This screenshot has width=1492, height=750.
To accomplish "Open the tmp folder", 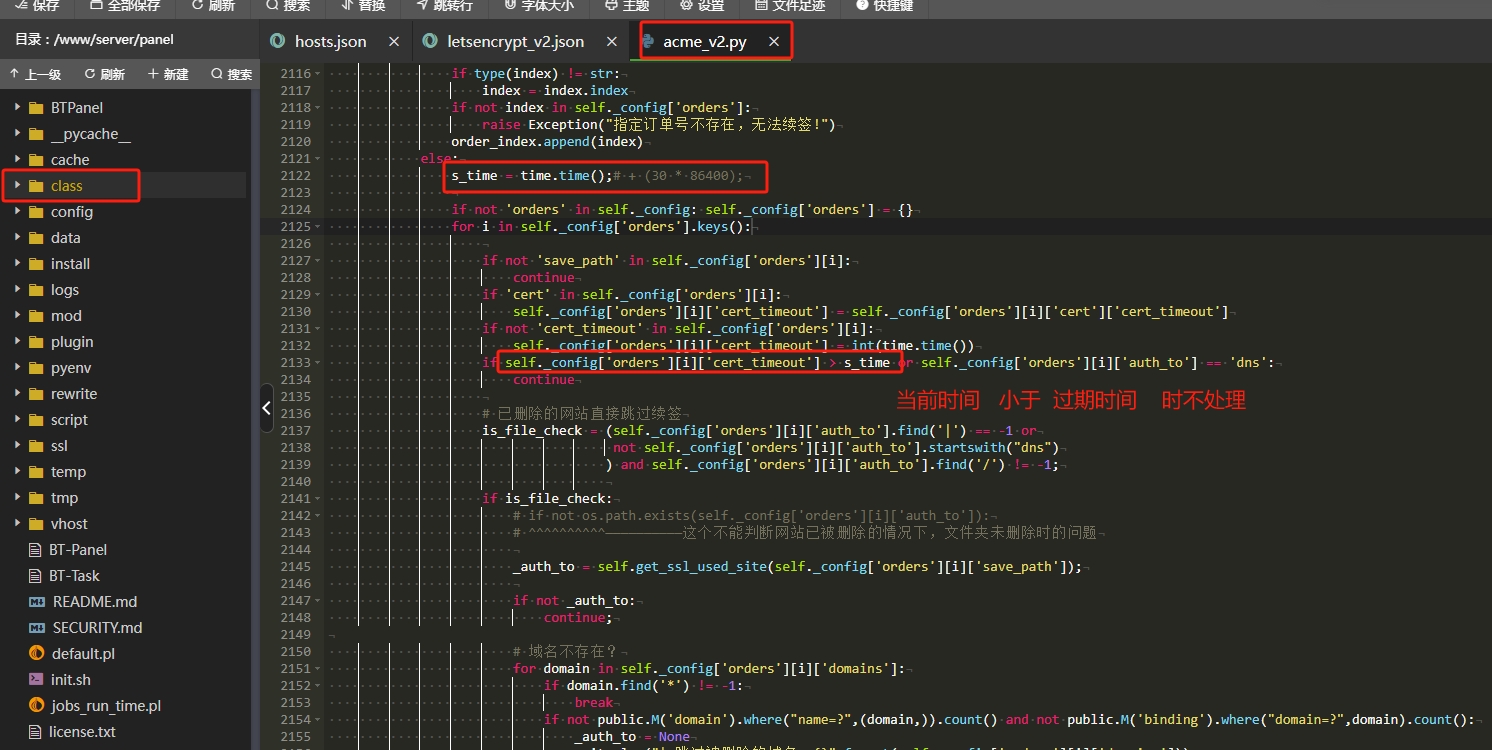I will point(64,497).
